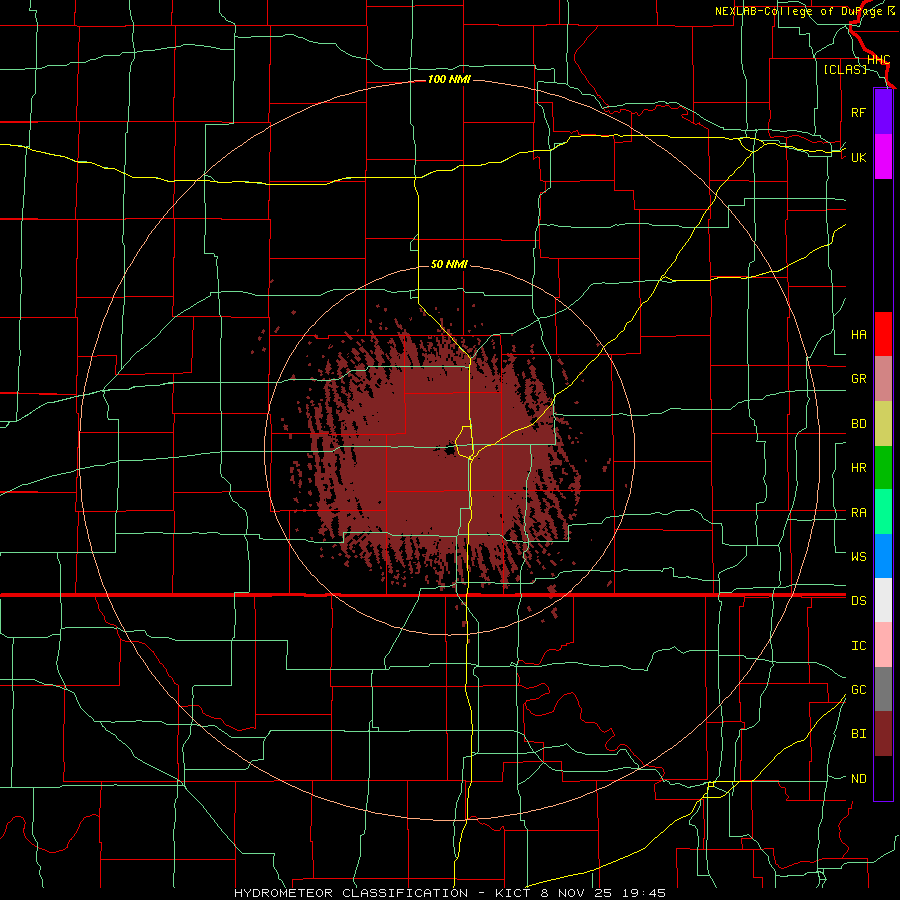Click the RF purple legend swatch
Image resolution: width=900 pixels, height=900 pixels.
(x=883, y=112)
